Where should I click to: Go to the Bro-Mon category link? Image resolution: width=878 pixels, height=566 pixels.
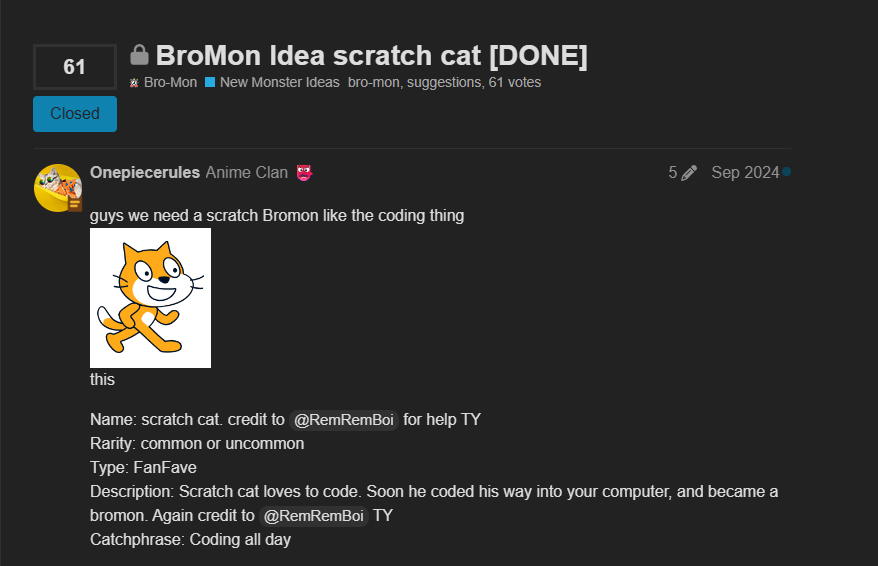[170, 83]
